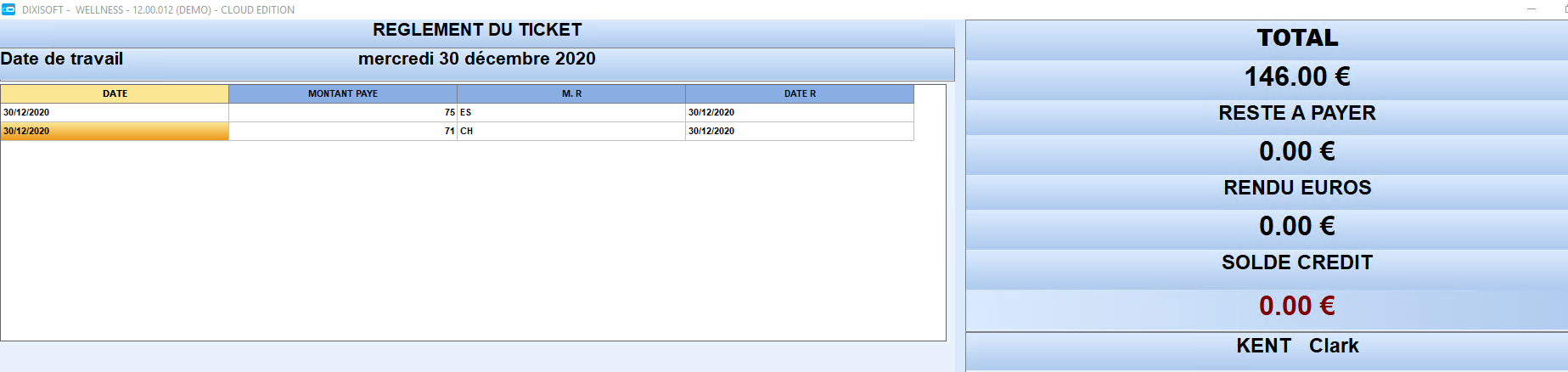Sort by MONTANT PAYE column header
This screenshot has width=1568, height=372.
(x=343, y=93)
